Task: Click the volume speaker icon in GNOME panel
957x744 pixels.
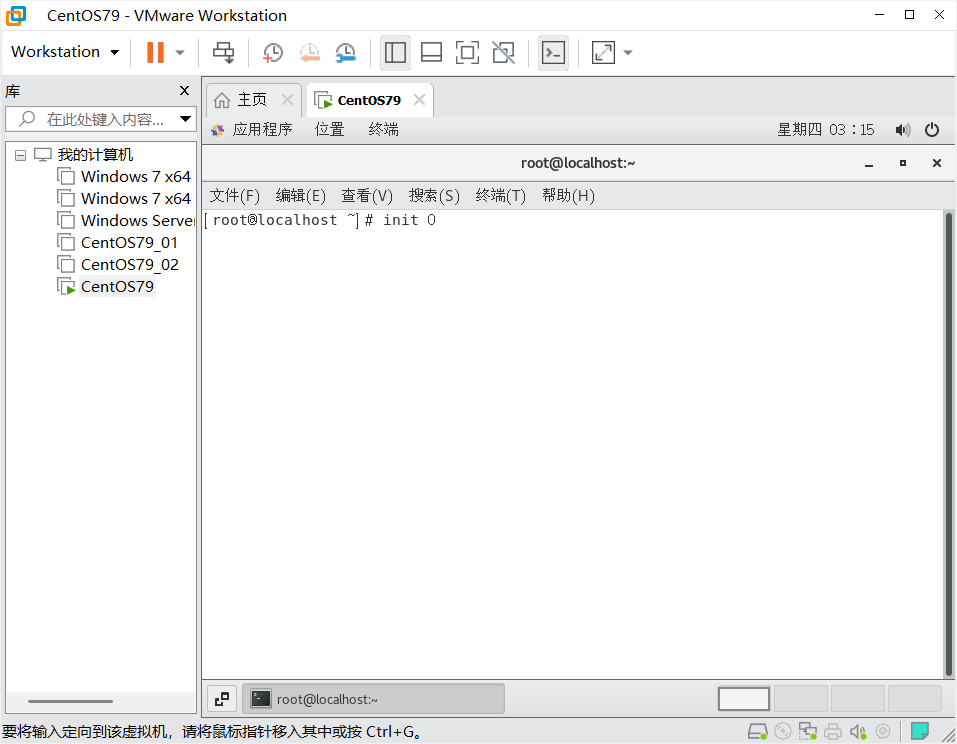Action: [903, 129]
